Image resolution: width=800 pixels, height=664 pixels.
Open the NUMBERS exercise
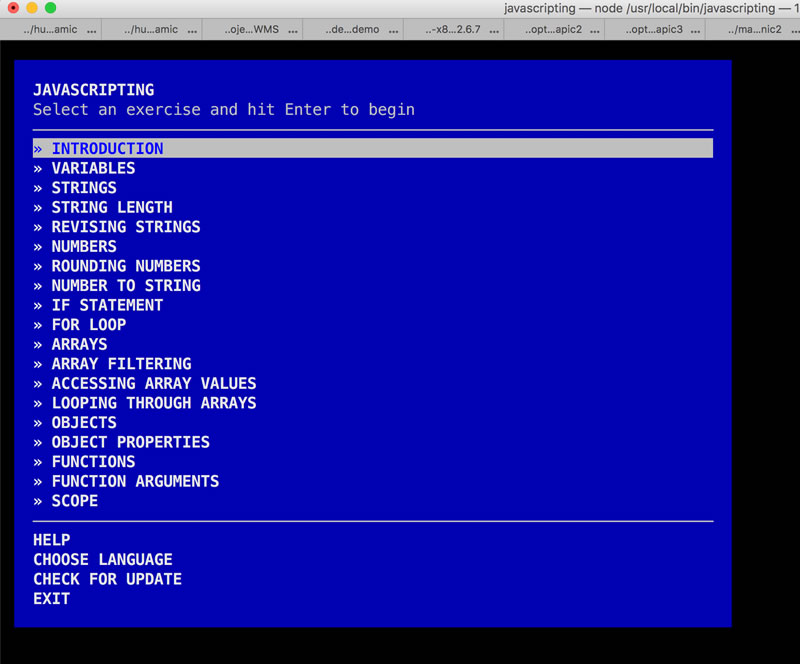pyautogui.click(x=84, y=247)
